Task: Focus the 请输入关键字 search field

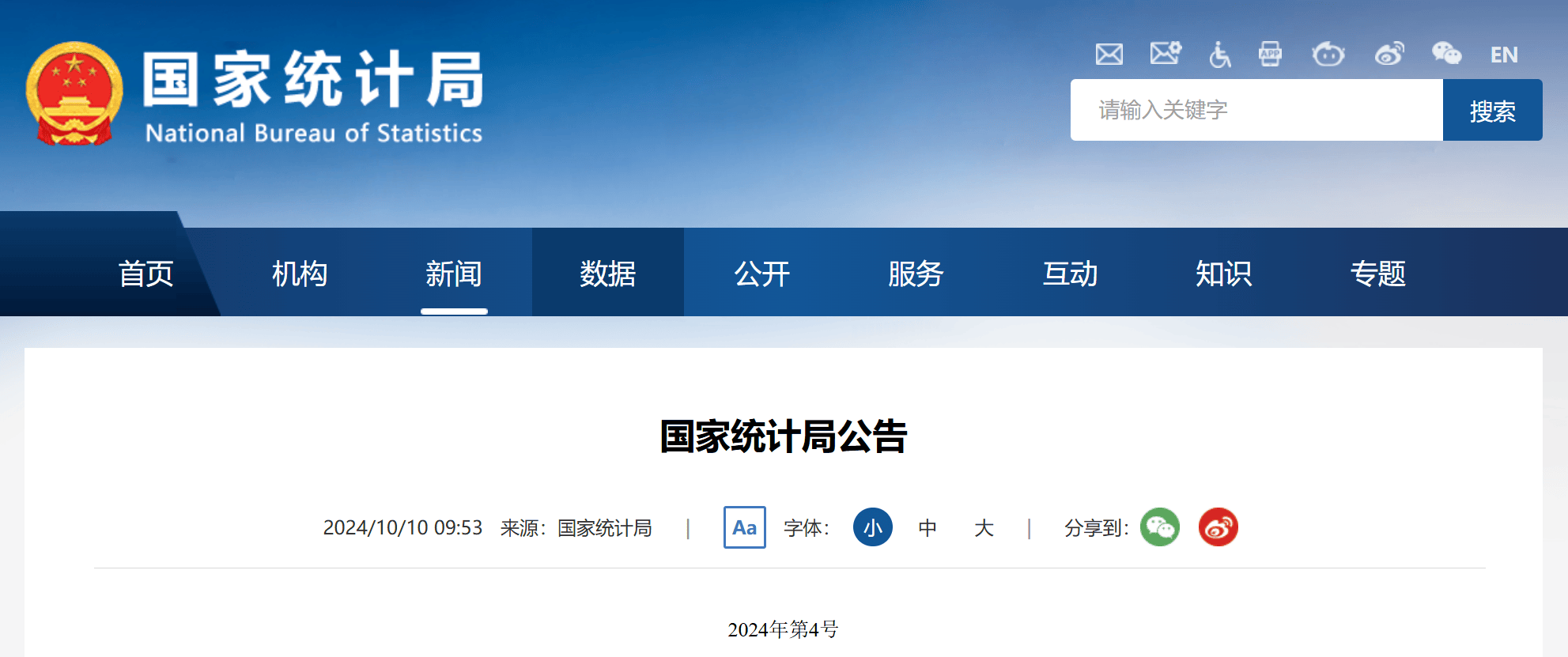Action: tap(1256, 110)
